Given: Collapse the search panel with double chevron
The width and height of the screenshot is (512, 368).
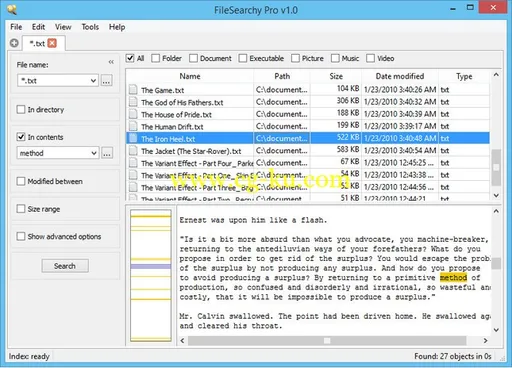Looking at the screenshot, I should coord(111,62).
